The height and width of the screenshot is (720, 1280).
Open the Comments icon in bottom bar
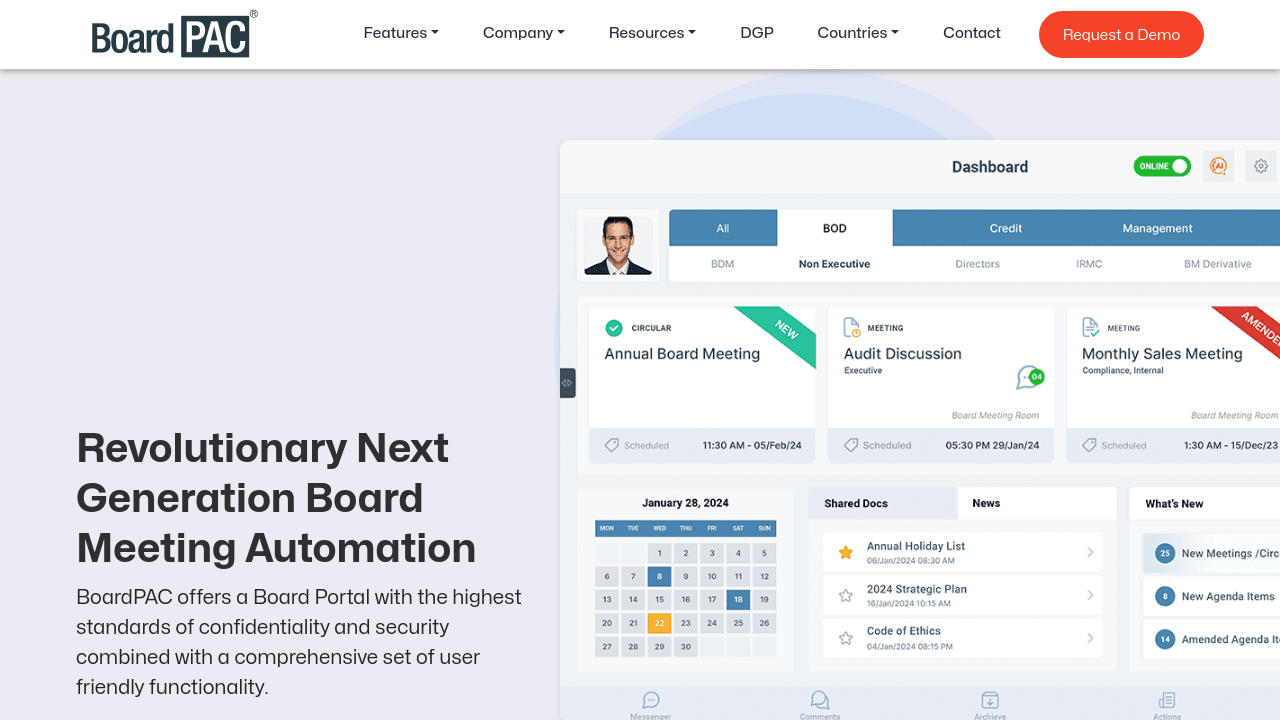coord(820,700)
